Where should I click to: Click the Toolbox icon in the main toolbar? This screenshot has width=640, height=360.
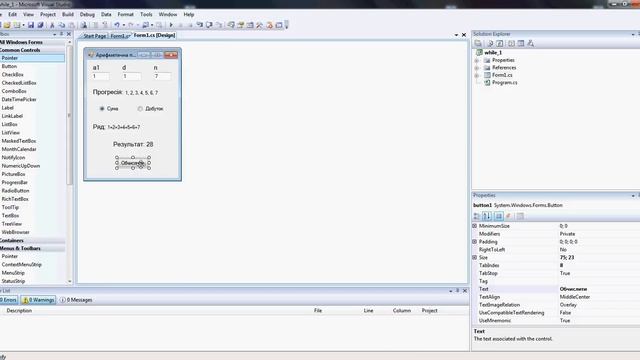(x=259, y=25)
